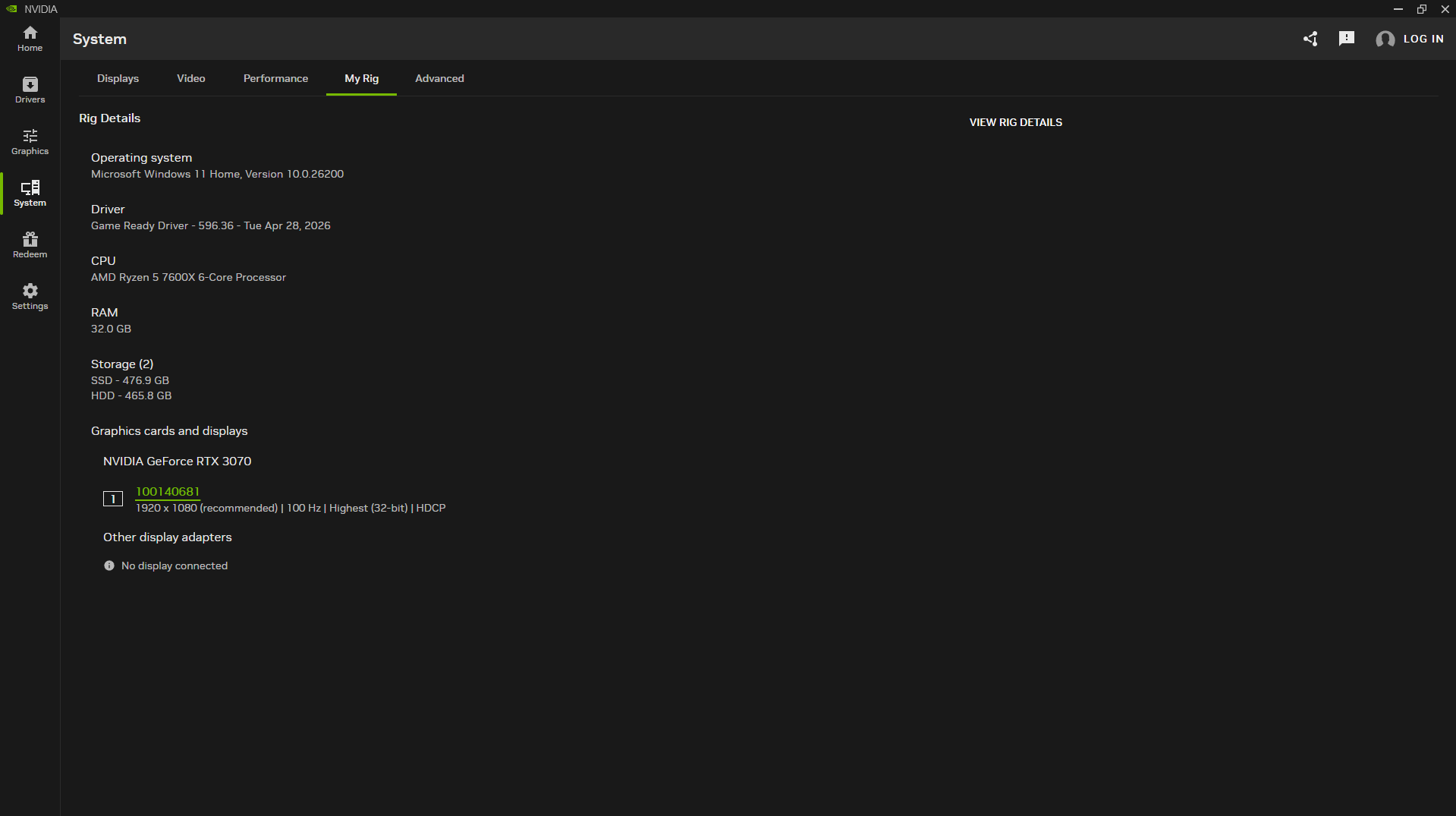This screenshot has height=816, width=1456.
Task: Click the 32.0 GB RAM value
Action: (111, 329)
